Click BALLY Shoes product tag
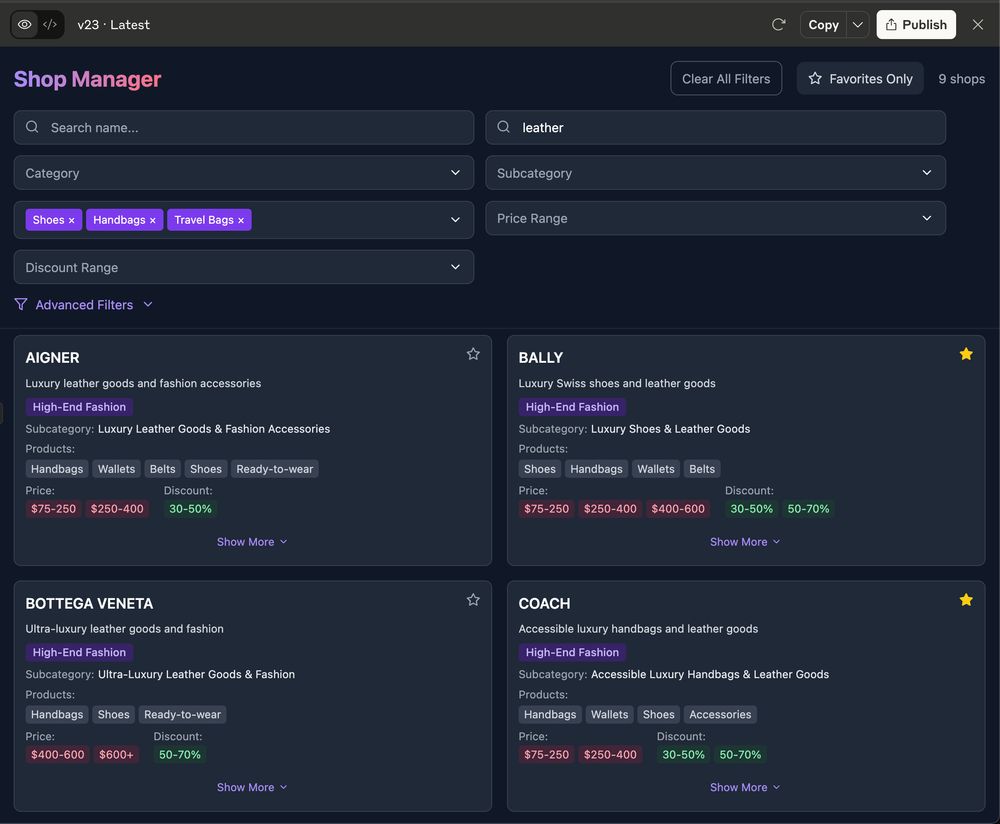Viewport: 1000px width, 824px height. pos(540,469)
